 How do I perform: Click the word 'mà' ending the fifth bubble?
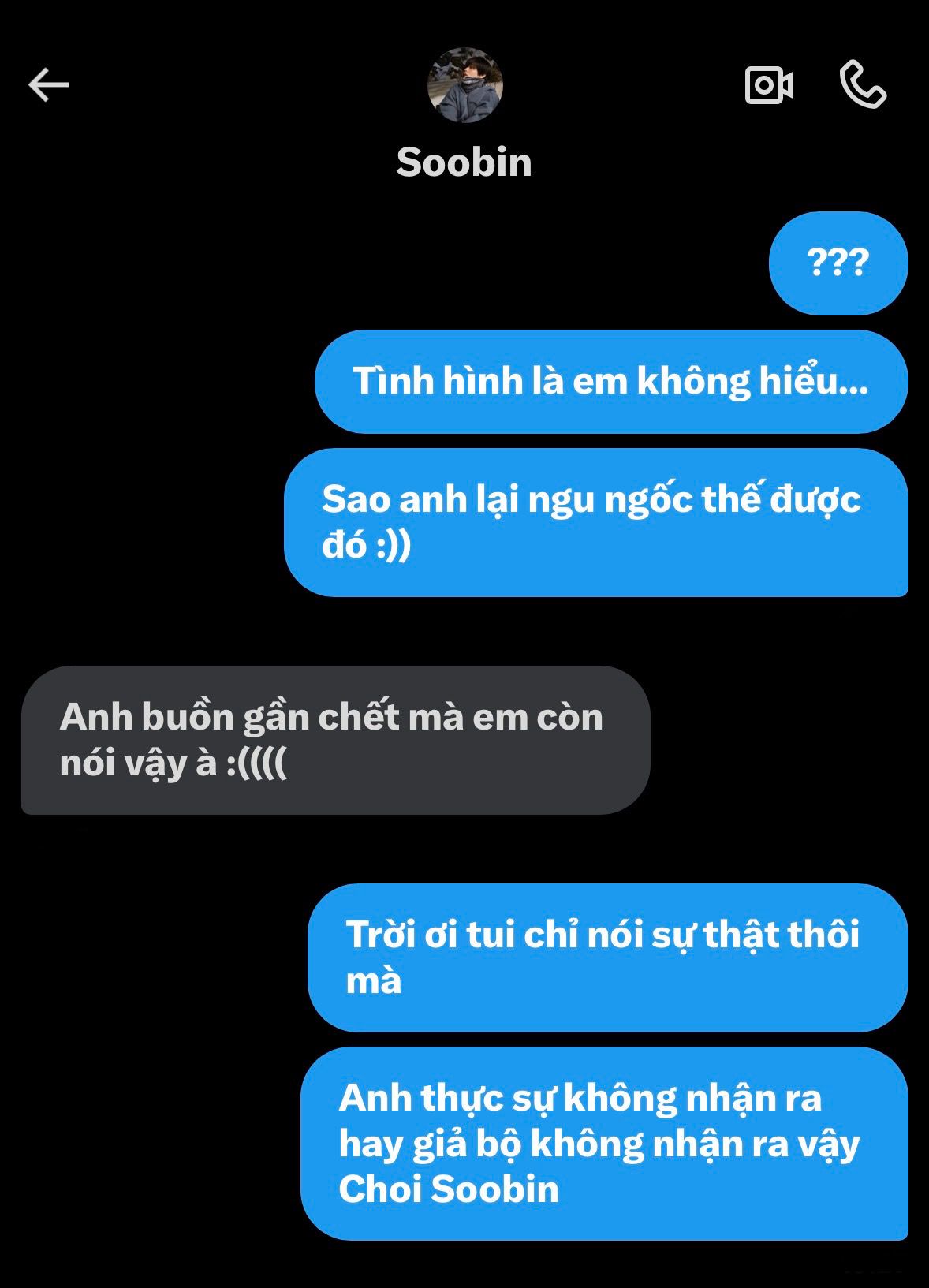click(x=374, y=980)
